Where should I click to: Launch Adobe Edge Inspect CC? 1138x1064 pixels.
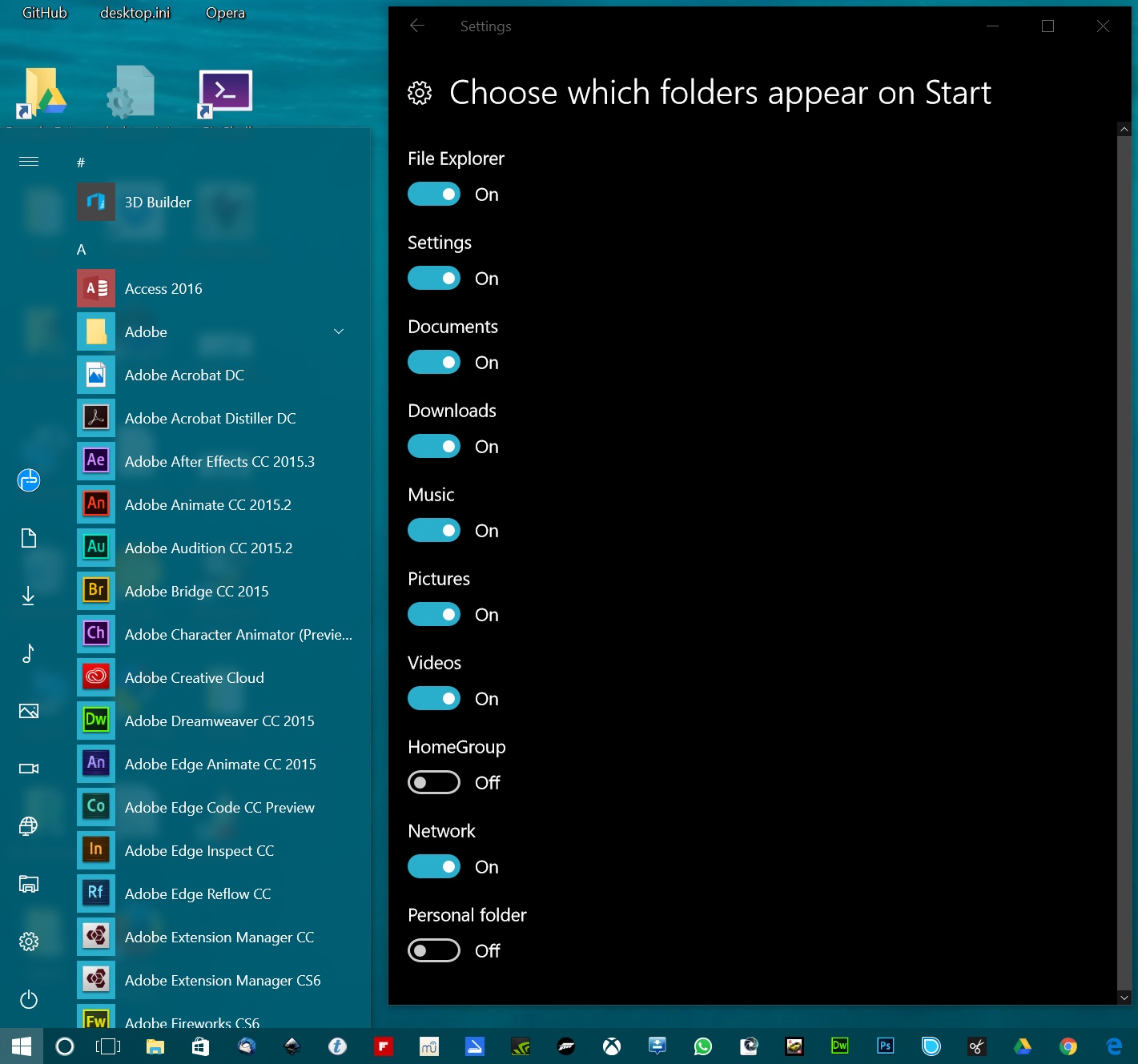point(216,851)
